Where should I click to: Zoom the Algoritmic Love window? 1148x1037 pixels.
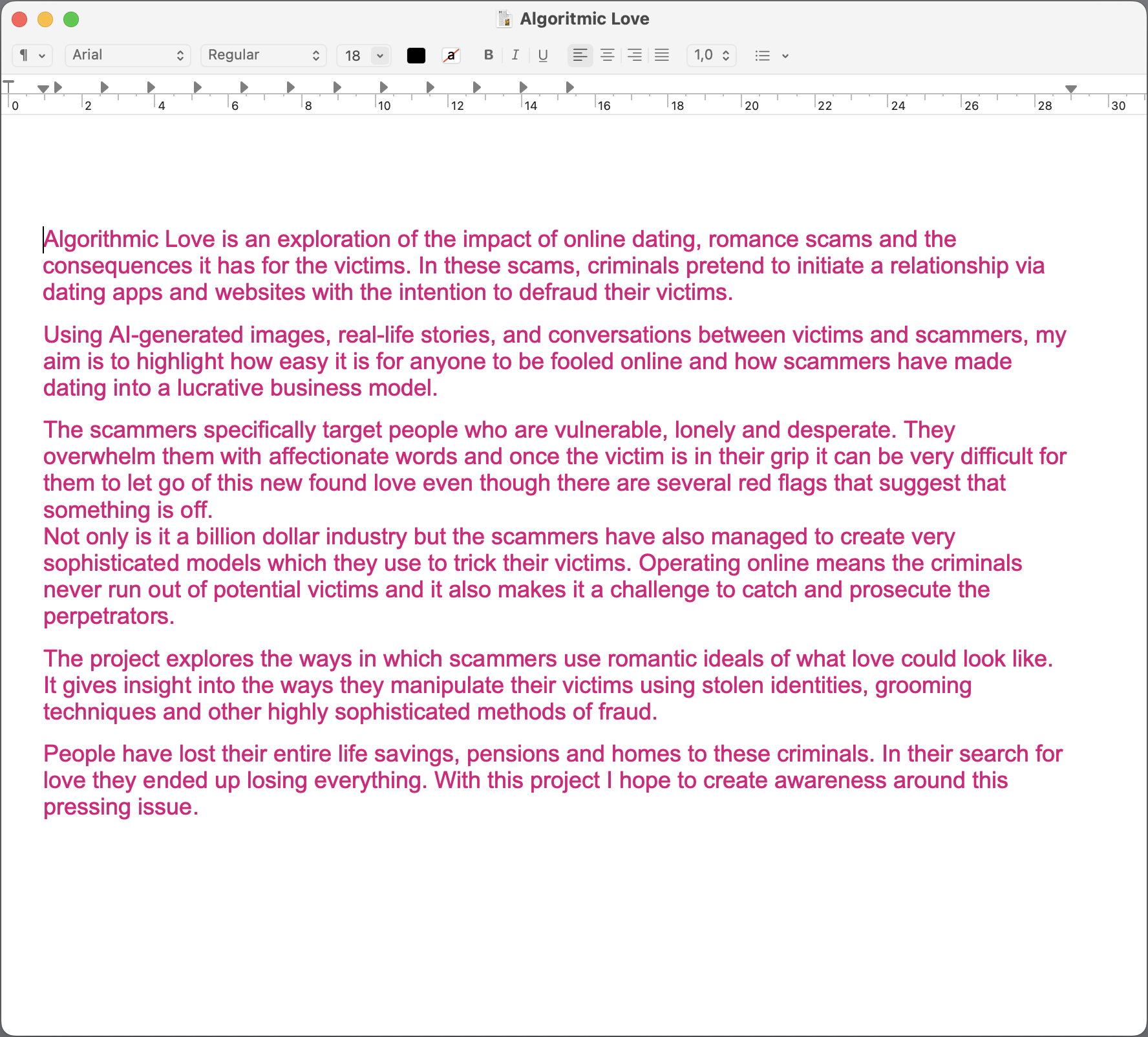coord(71,19)
